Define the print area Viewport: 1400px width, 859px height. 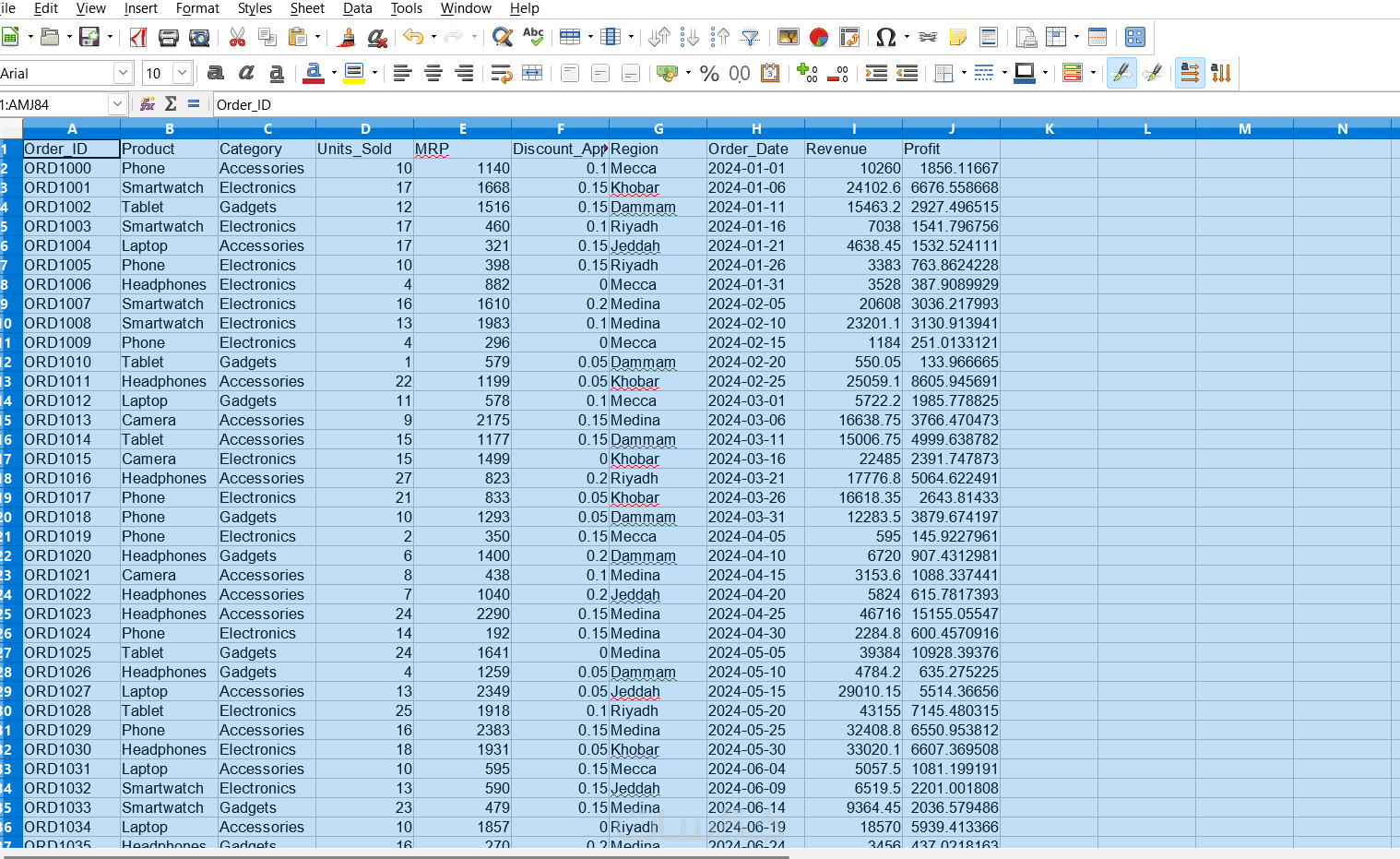click(1026, 37)
